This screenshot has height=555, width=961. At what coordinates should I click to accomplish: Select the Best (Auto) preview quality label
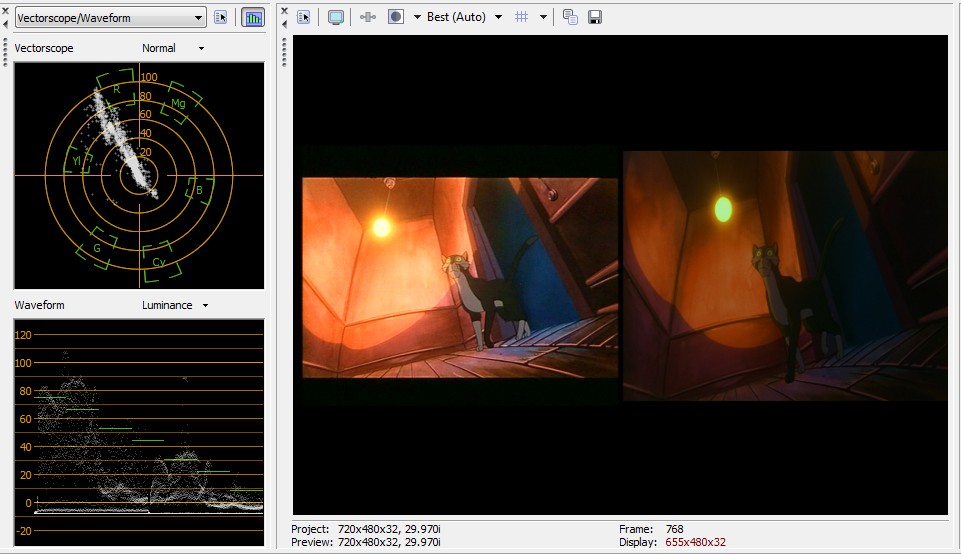pos(456,17)
